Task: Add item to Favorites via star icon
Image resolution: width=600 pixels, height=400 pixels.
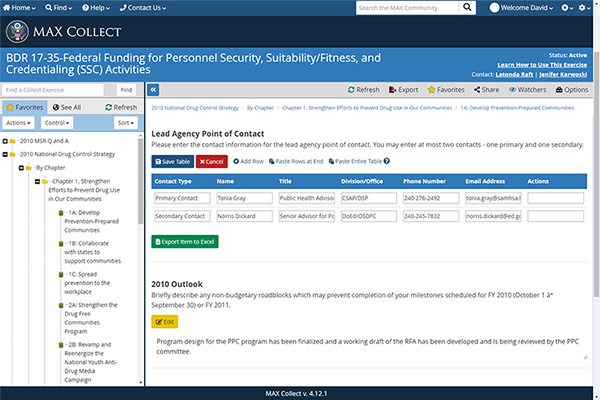Action: [431, 89]
